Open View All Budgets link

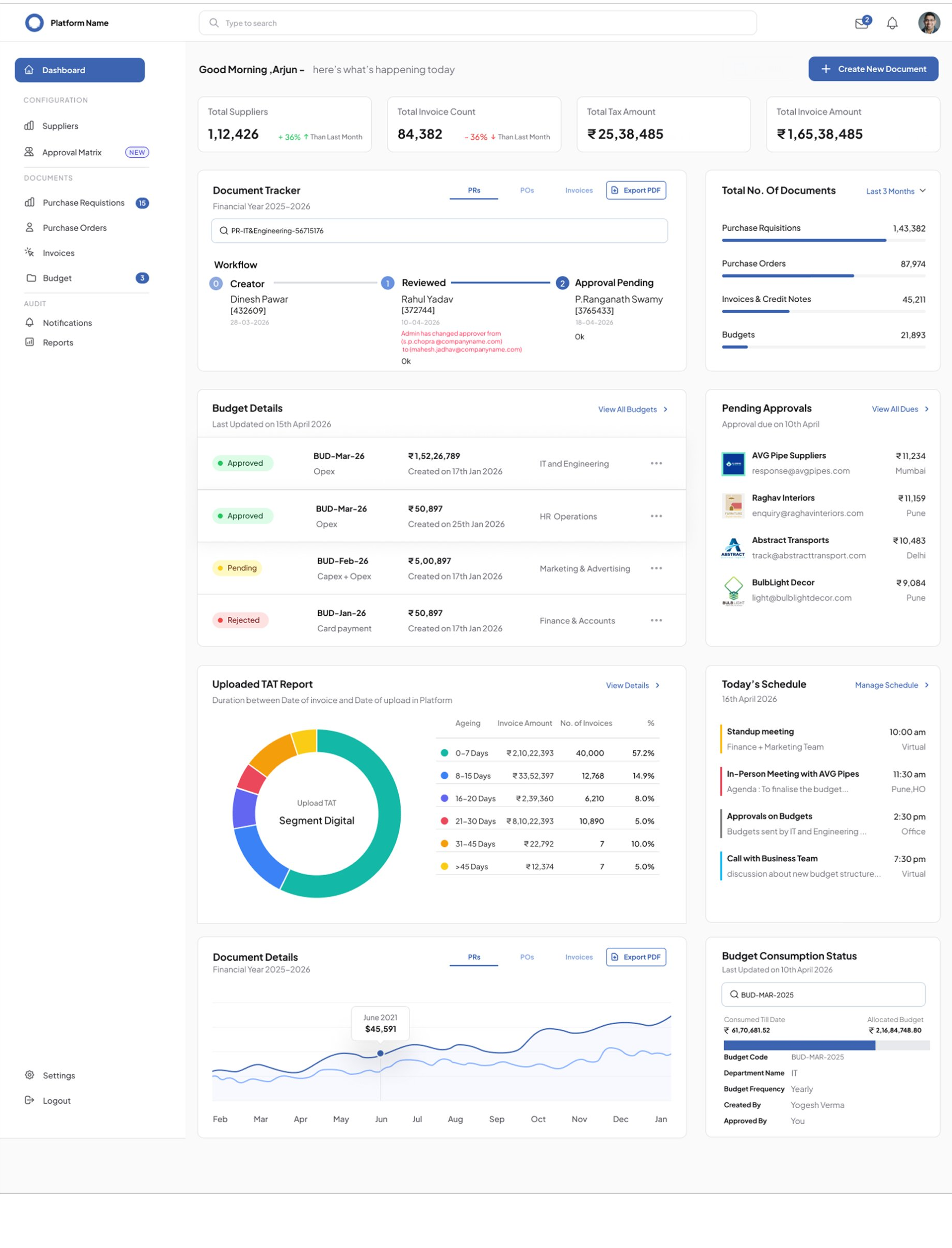coord(632,409)
